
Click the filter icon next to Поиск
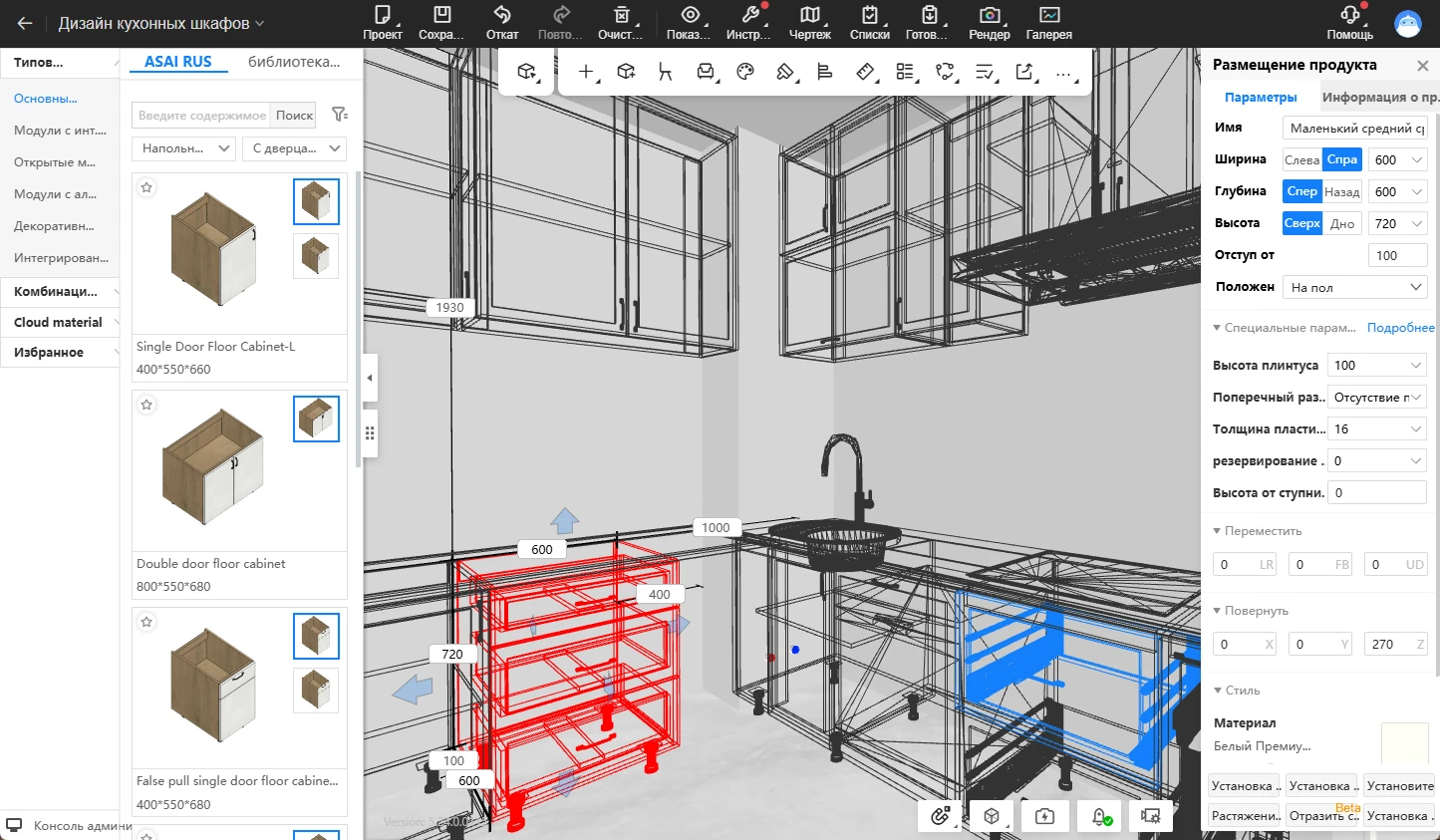coord(339,115)
